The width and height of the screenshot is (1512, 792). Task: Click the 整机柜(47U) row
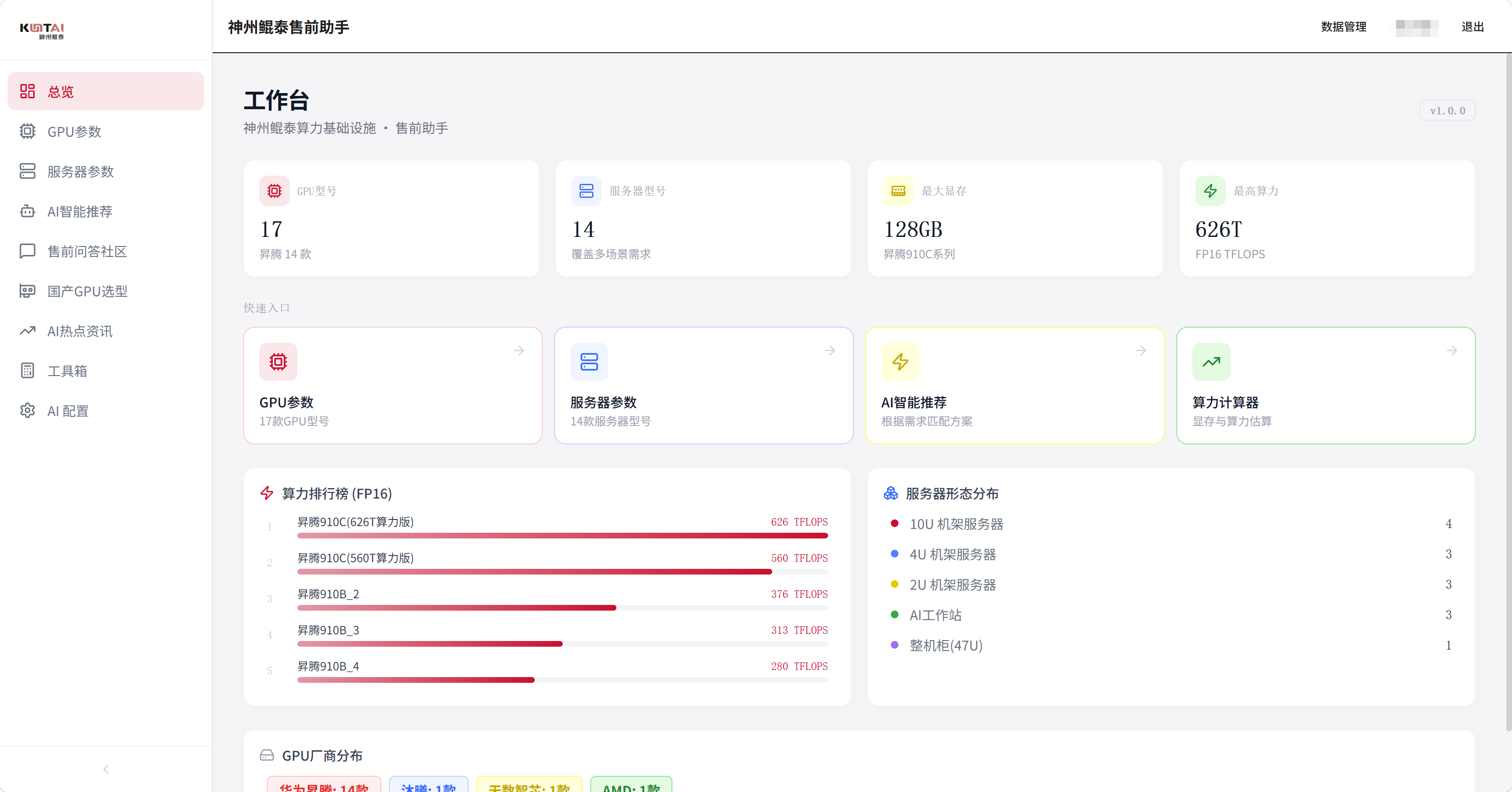(x=1171, y=646)
